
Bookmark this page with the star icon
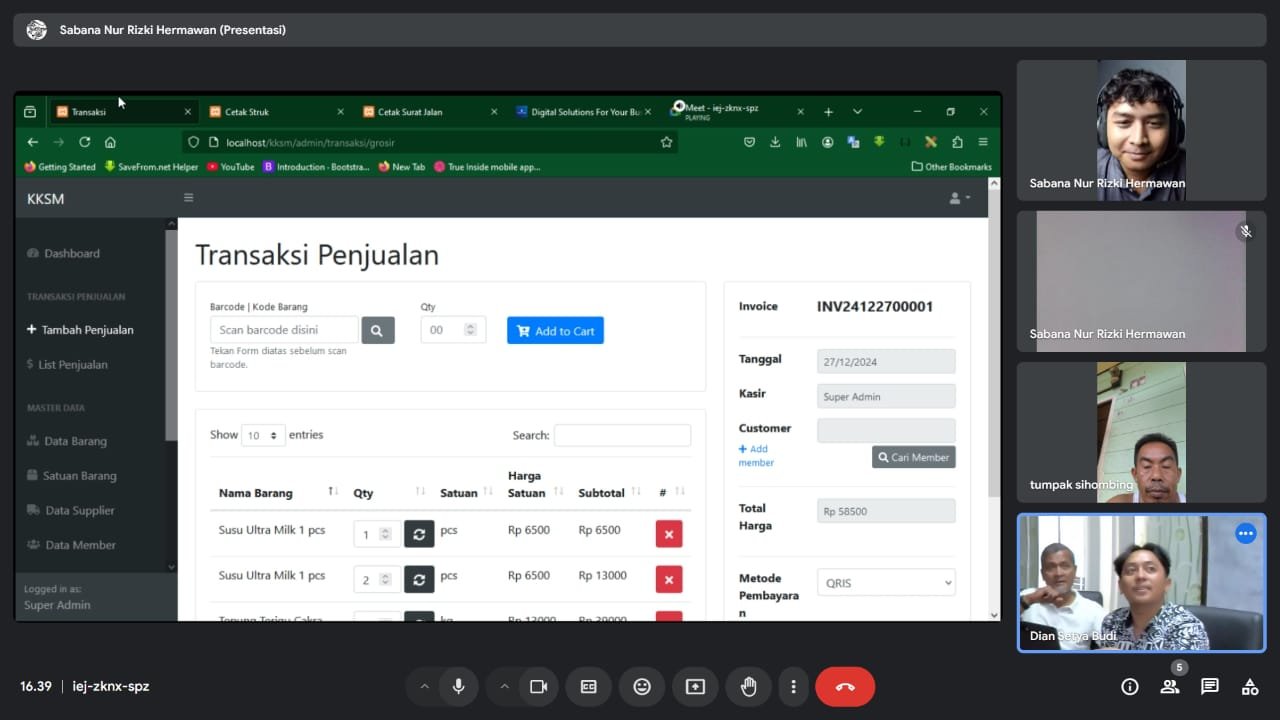(x=666, y=142)
